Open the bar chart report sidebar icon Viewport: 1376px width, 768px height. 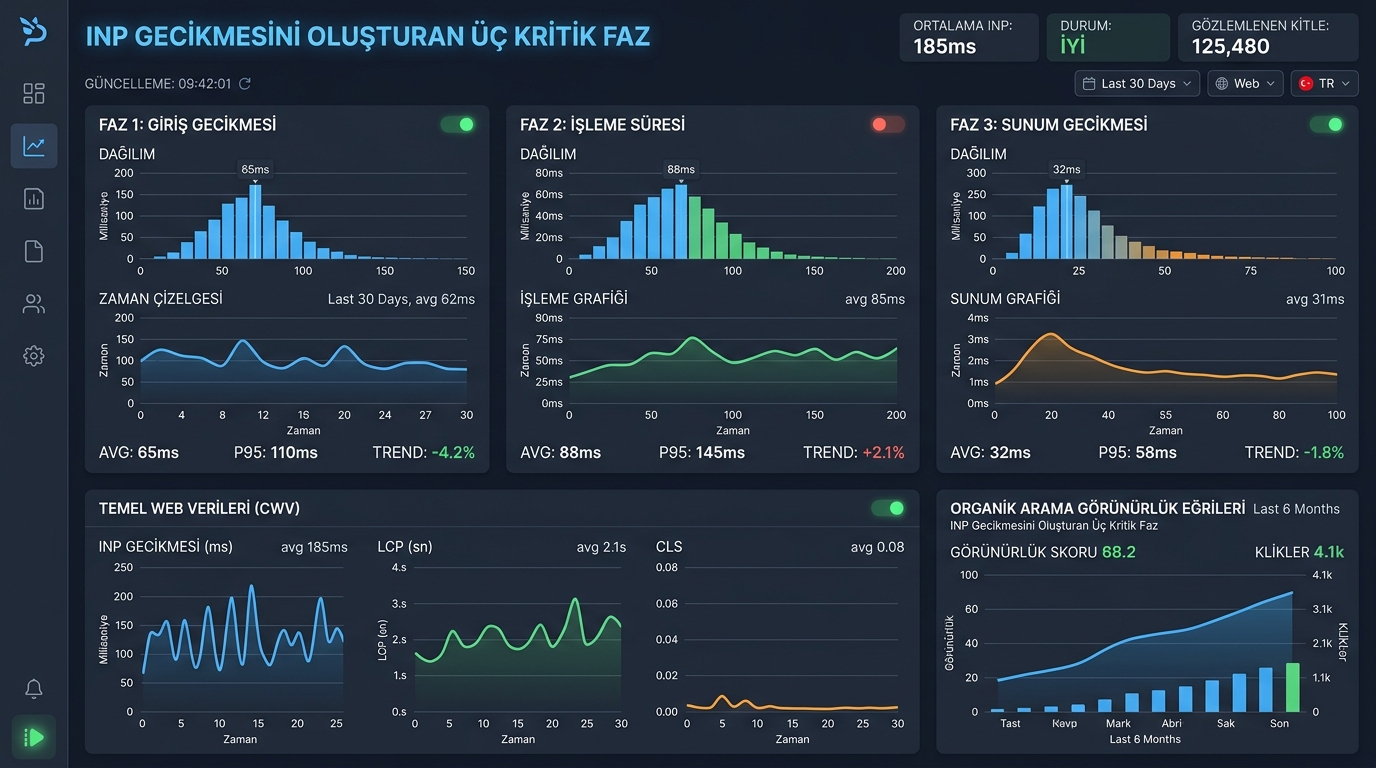pyautogui.click(x=34, y=198)
